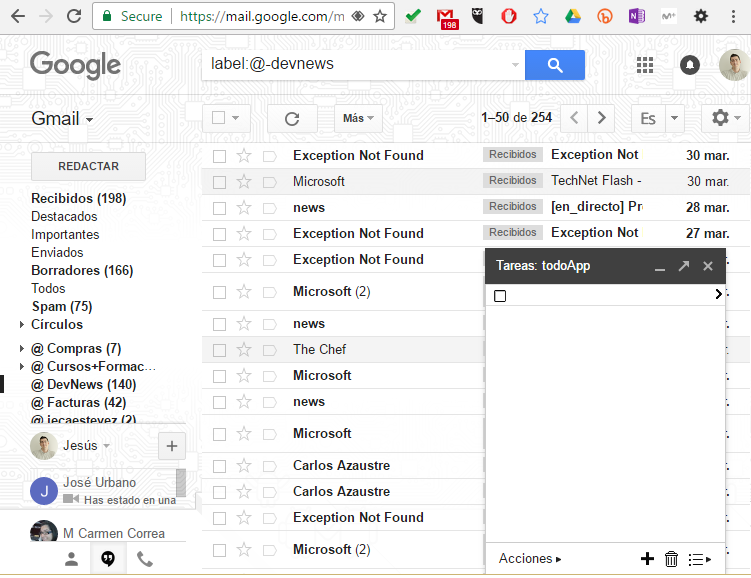This screenshot has width=751, height=578.
Task: Edit task details with right arrow
Action: click(x=718, y=294)
